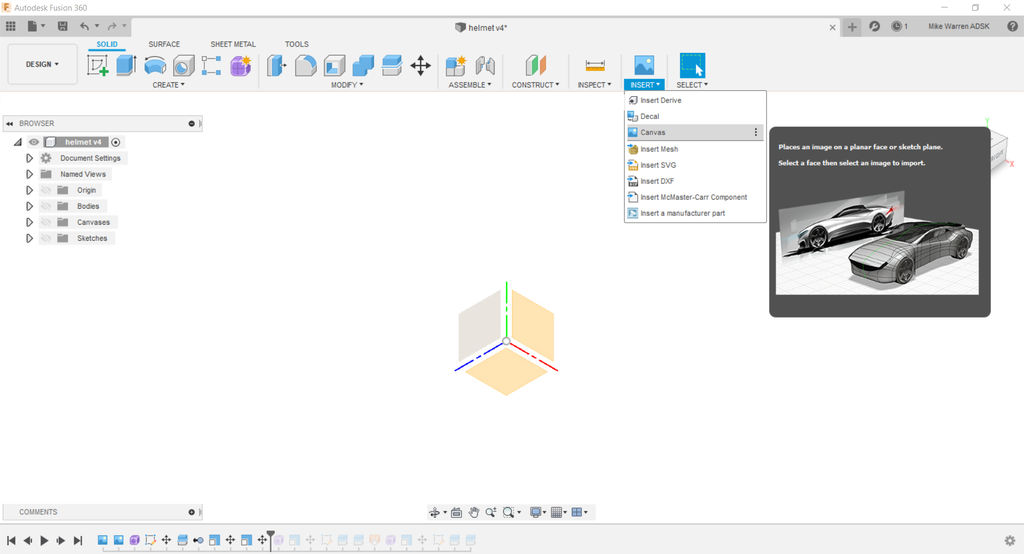The width and height of the screenshot is (1024, 554).
Task: Collapse the helmet v4 root node
Action: [x=18, y=142]
